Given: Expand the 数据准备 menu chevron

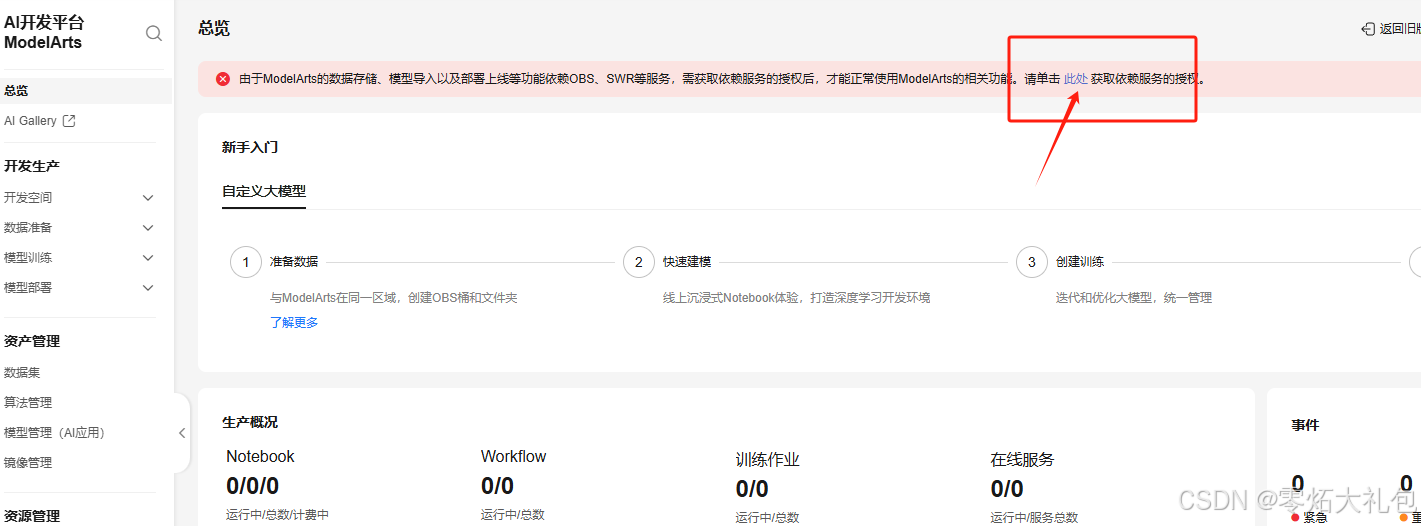Looking at the screenshot, I should (148, 228).
